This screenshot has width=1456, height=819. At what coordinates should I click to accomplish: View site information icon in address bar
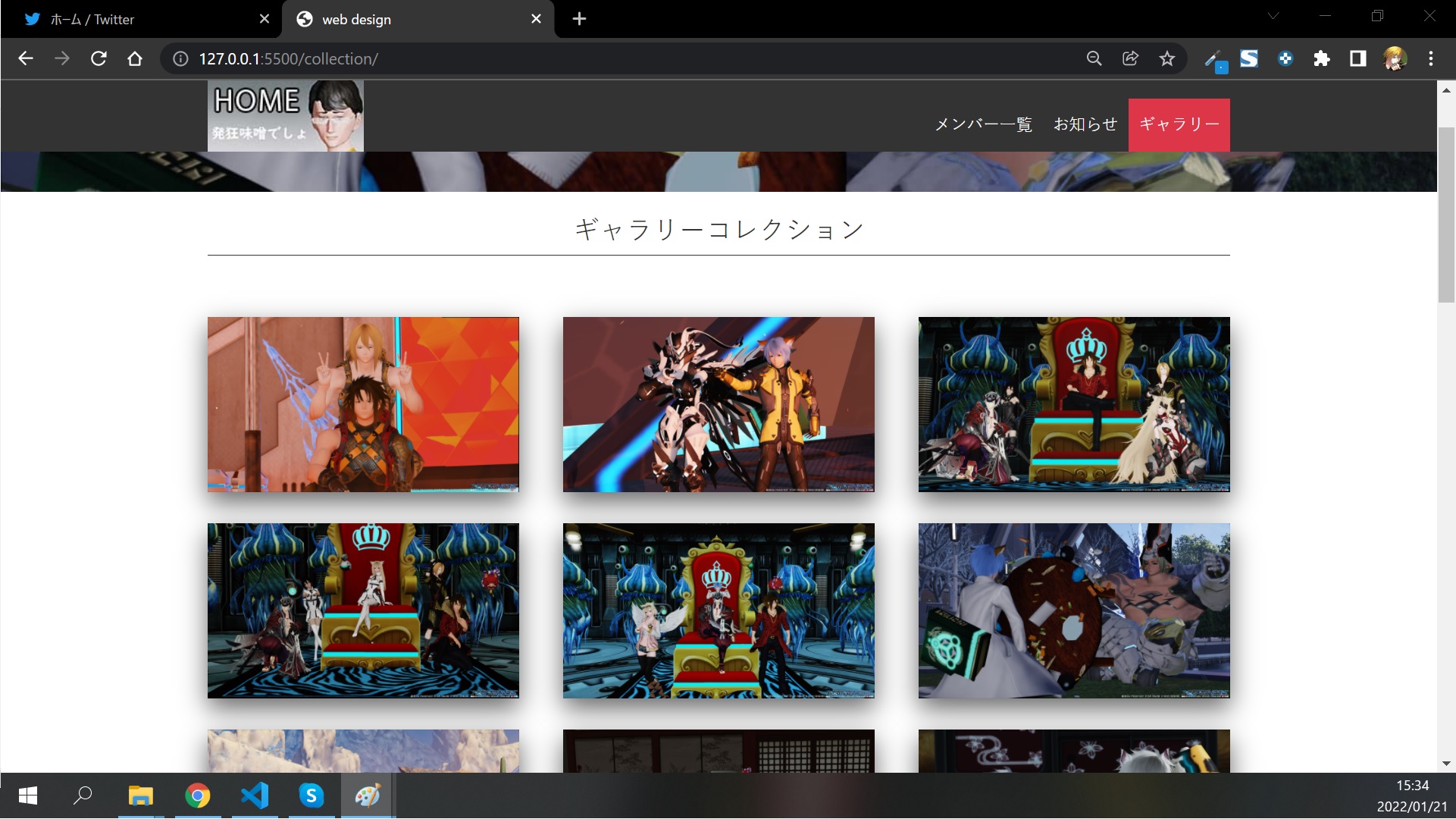click(x=180, y=58)
